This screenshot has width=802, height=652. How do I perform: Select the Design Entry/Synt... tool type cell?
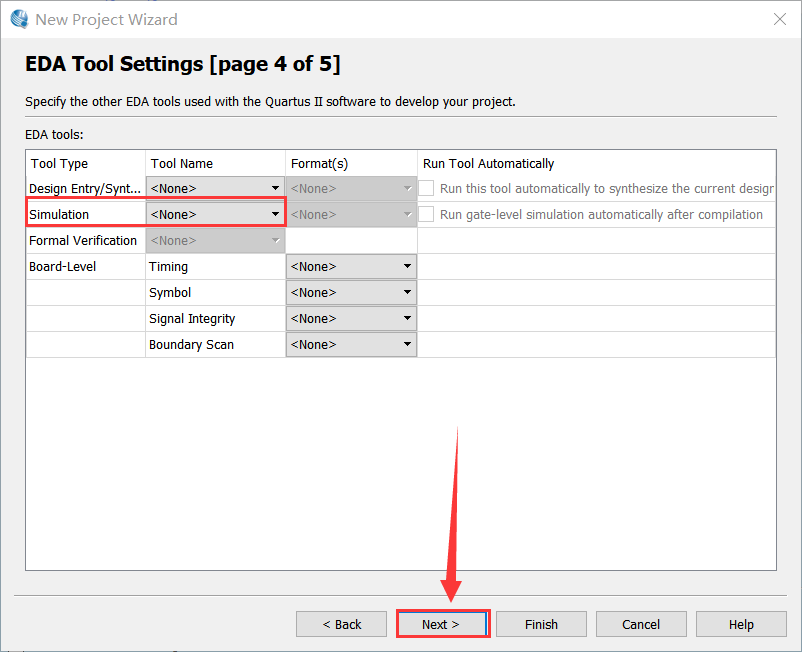click(86, 188)
